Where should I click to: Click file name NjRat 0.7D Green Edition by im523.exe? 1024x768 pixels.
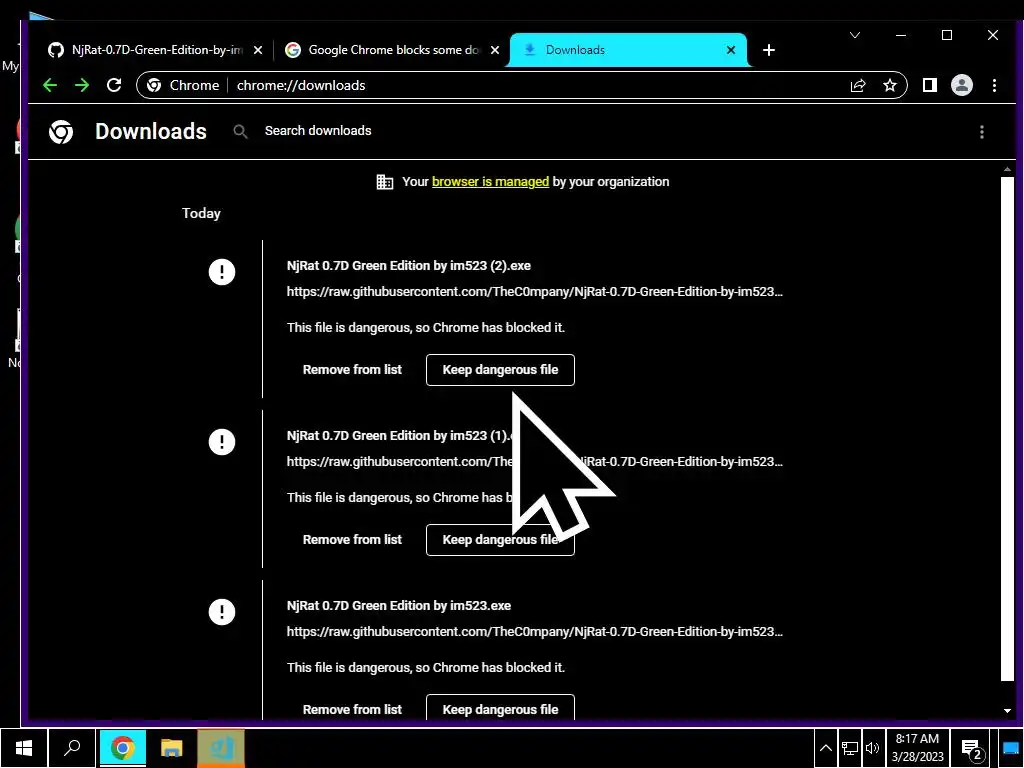[x=399, y=605]
